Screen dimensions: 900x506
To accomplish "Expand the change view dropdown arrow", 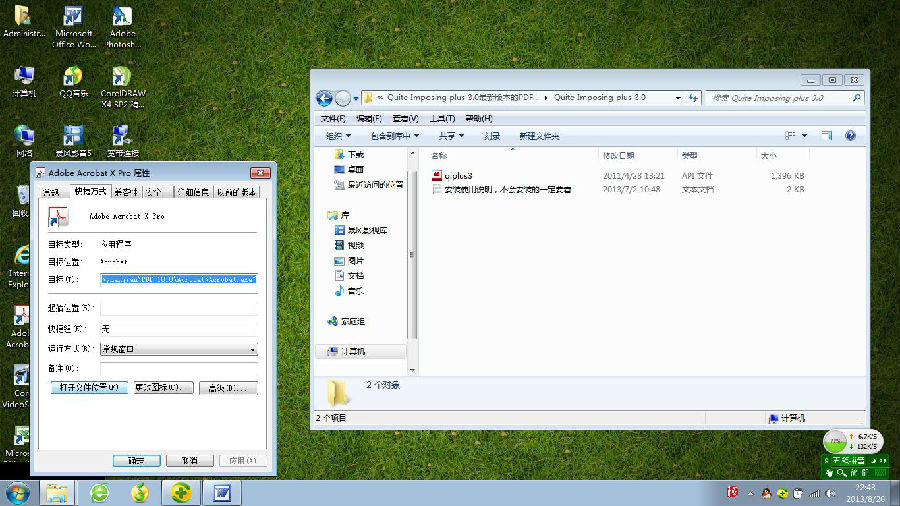I will click(805, 136).
